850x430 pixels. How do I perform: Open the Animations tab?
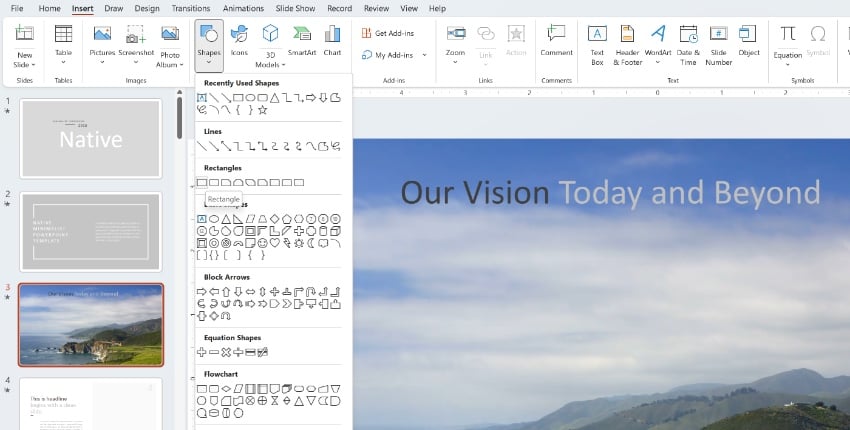[x=243, y=8]
